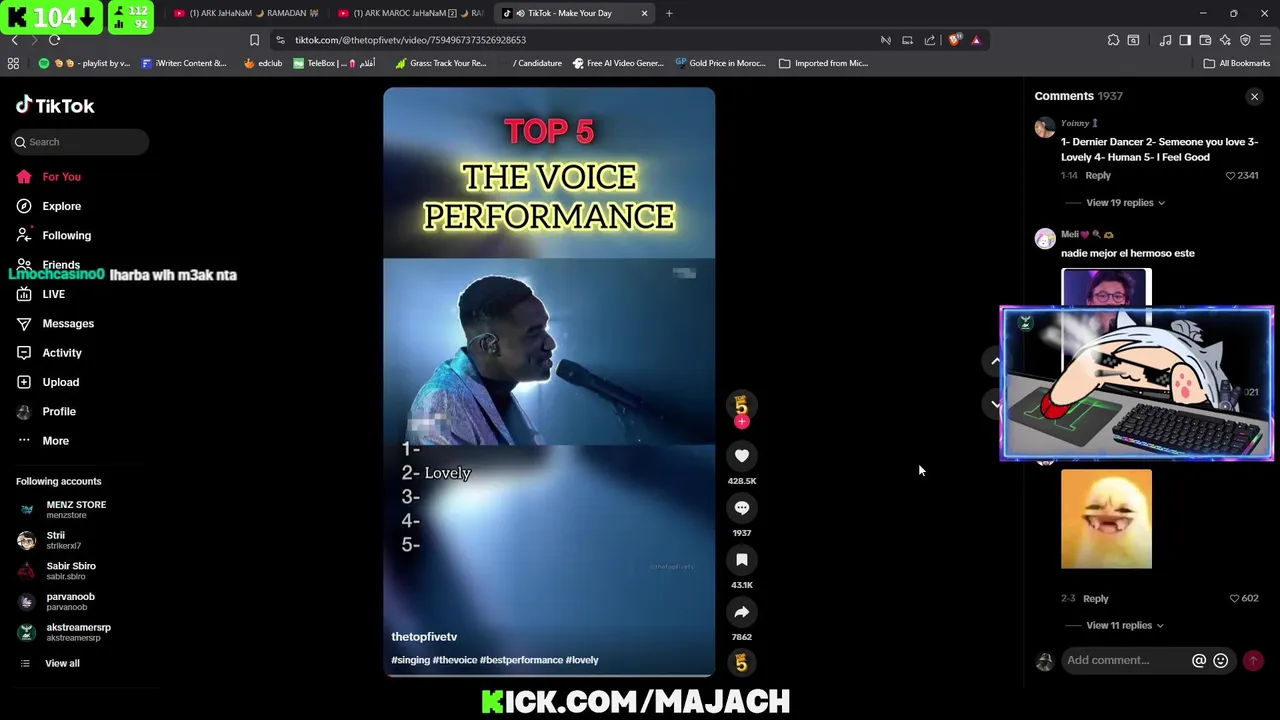The image size is (1280, 720).
Task: Open emoji picker in comment box
Action: [1220, 660]
